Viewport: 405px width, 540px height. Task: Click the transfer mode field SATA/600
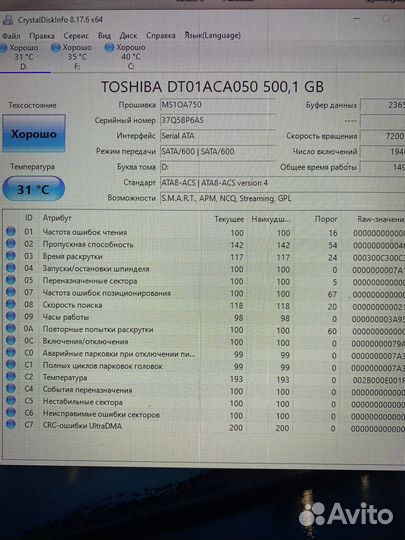(x=218, y=152)
